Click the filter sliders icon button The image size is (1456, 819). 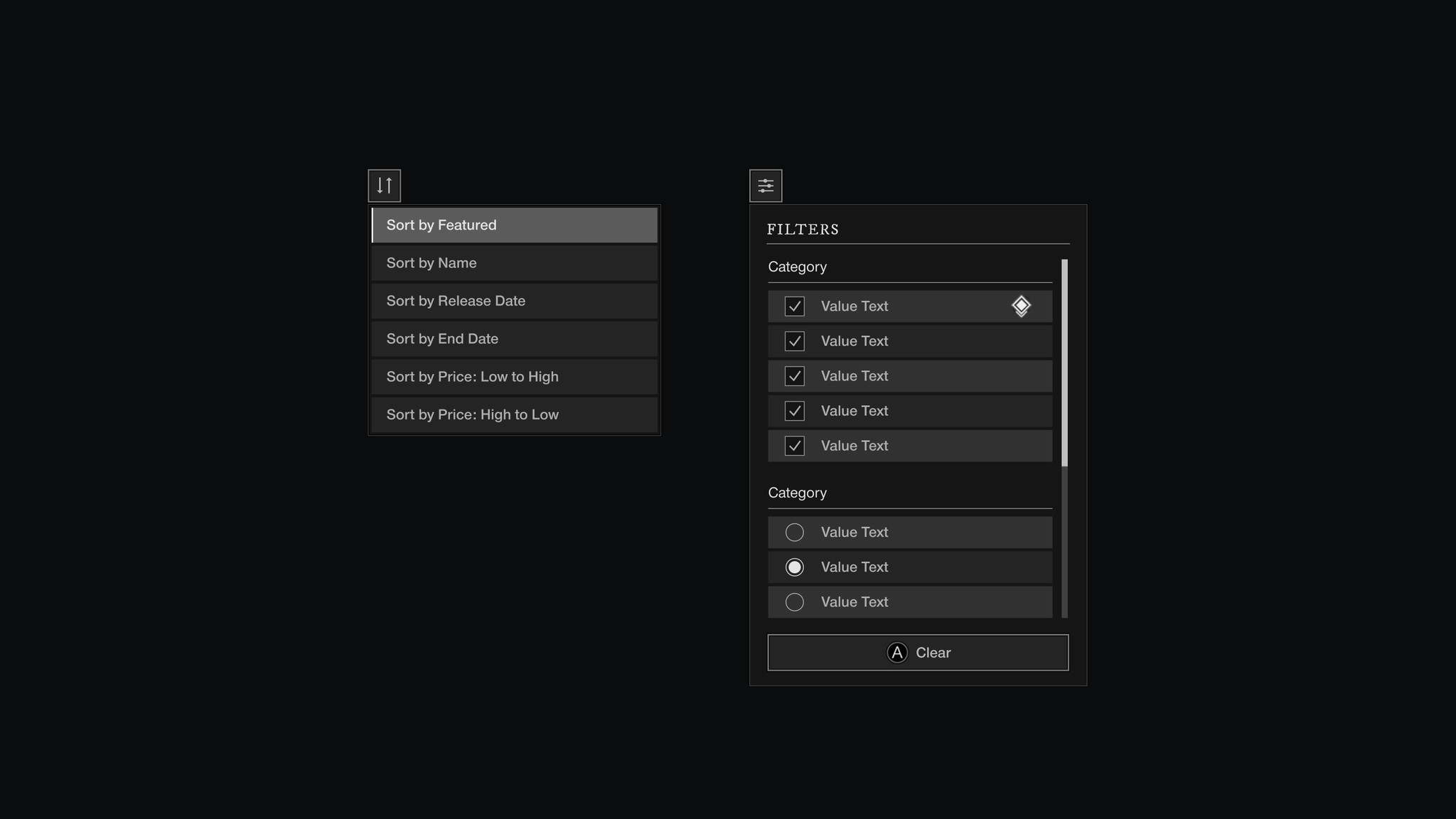(766, 186)
